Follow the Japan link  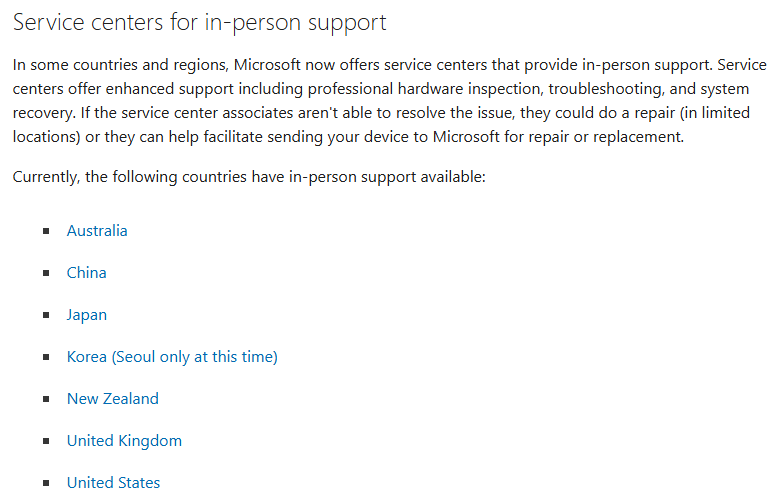point(87,315)
